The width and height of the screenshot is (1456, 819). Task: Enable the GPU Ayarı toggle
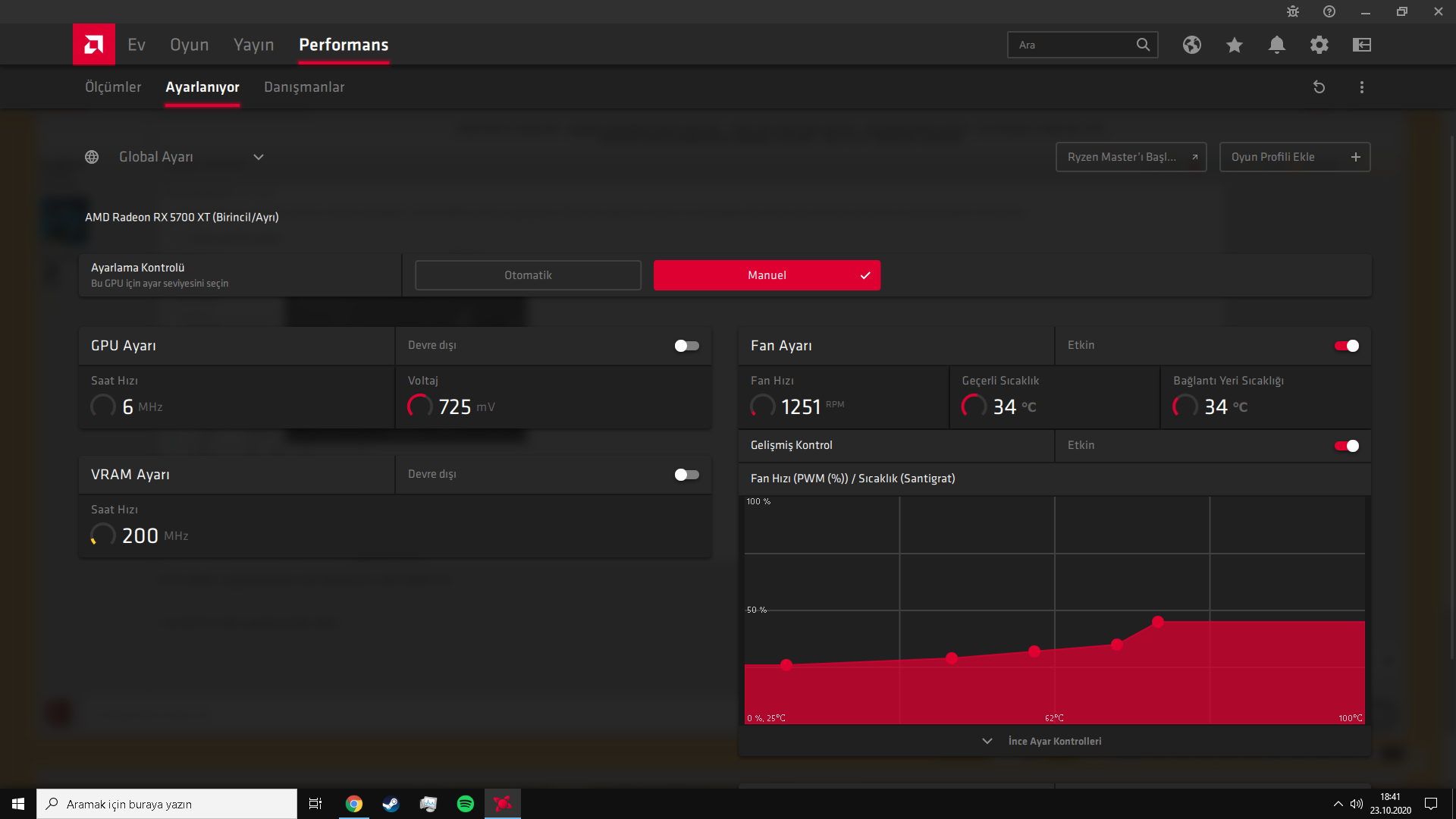tap(687, 346)
